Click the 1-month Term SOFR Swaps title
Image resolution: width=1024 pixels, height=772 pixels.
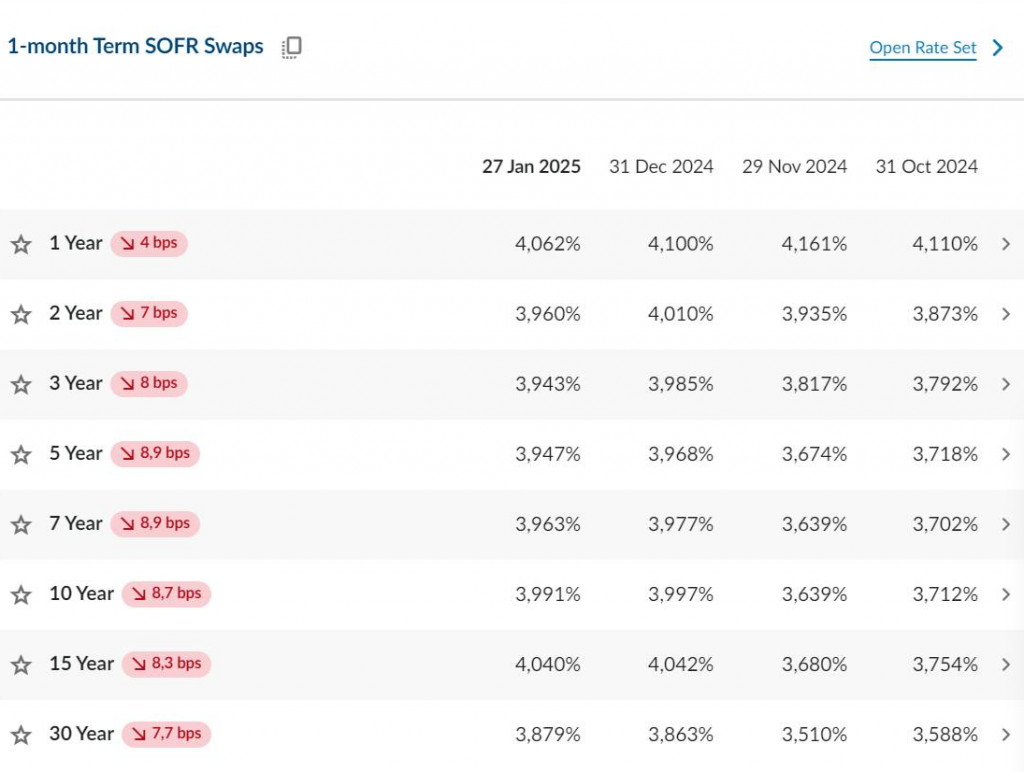tap(136, 47)
